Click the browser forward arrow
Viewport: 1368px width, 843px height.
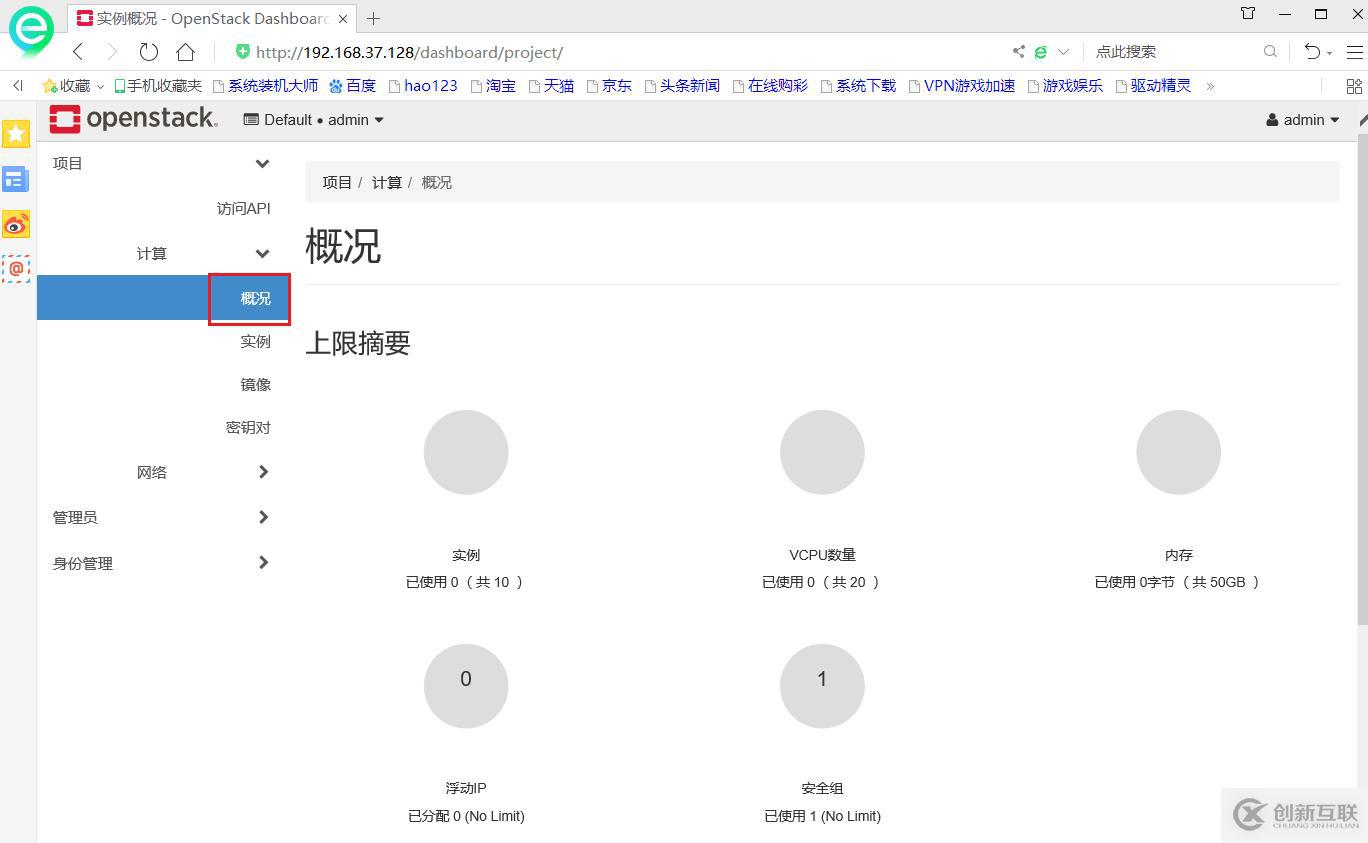(x=112, y=52)
